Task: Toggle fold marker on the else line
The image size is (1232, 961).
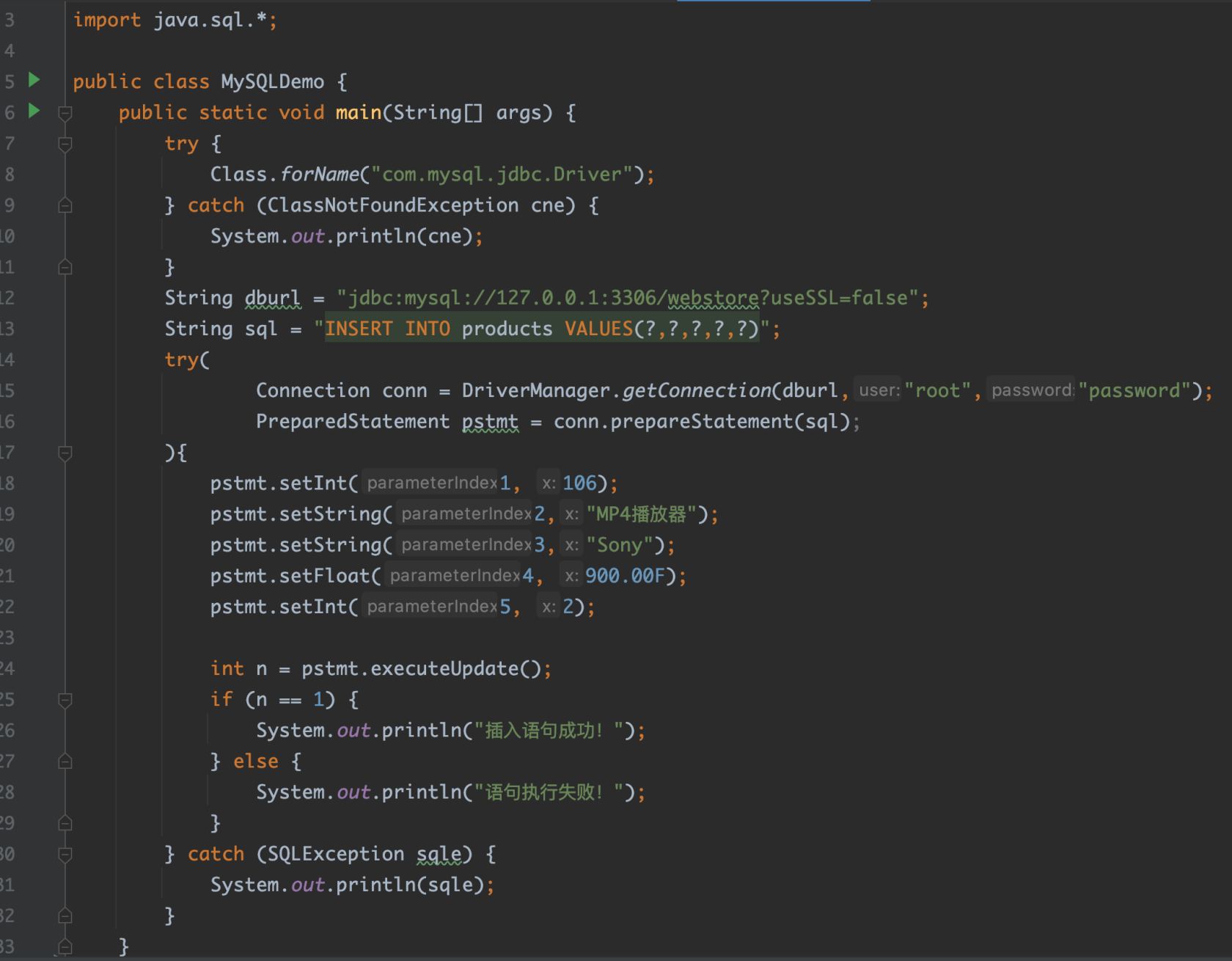Action: pyautogui.click(x=65, y=761)
